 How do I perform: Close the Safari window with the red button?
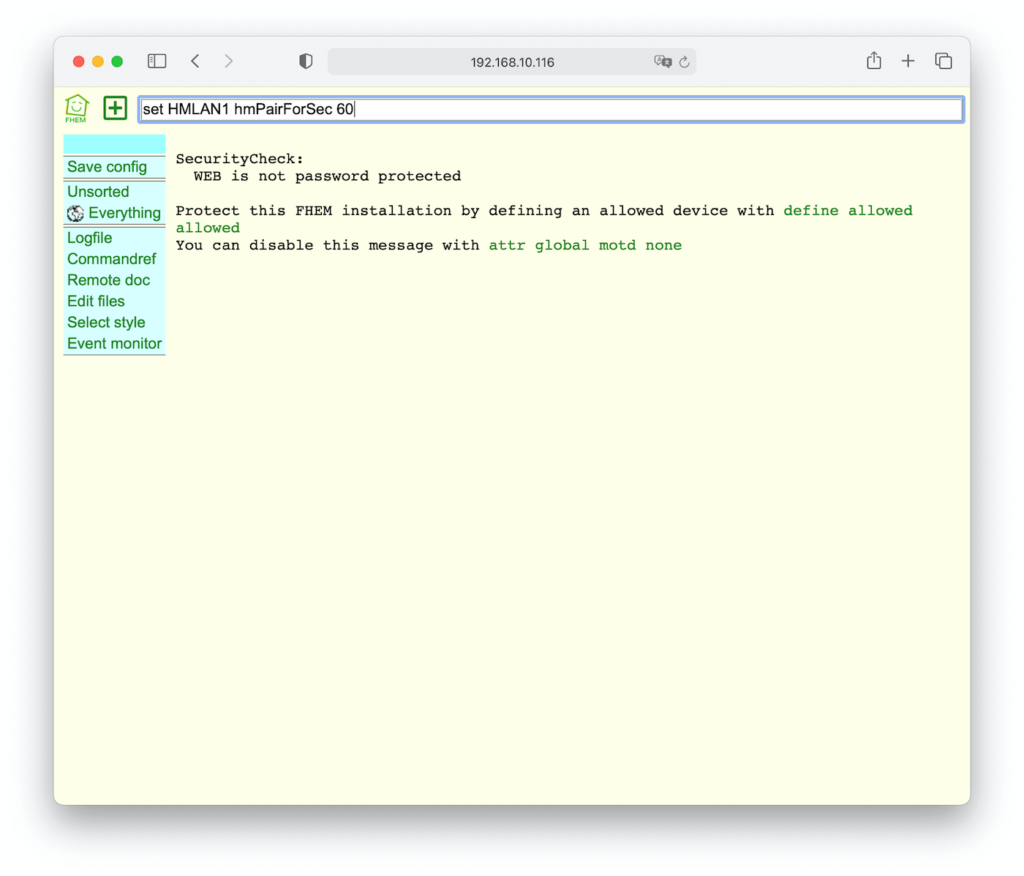78,61
